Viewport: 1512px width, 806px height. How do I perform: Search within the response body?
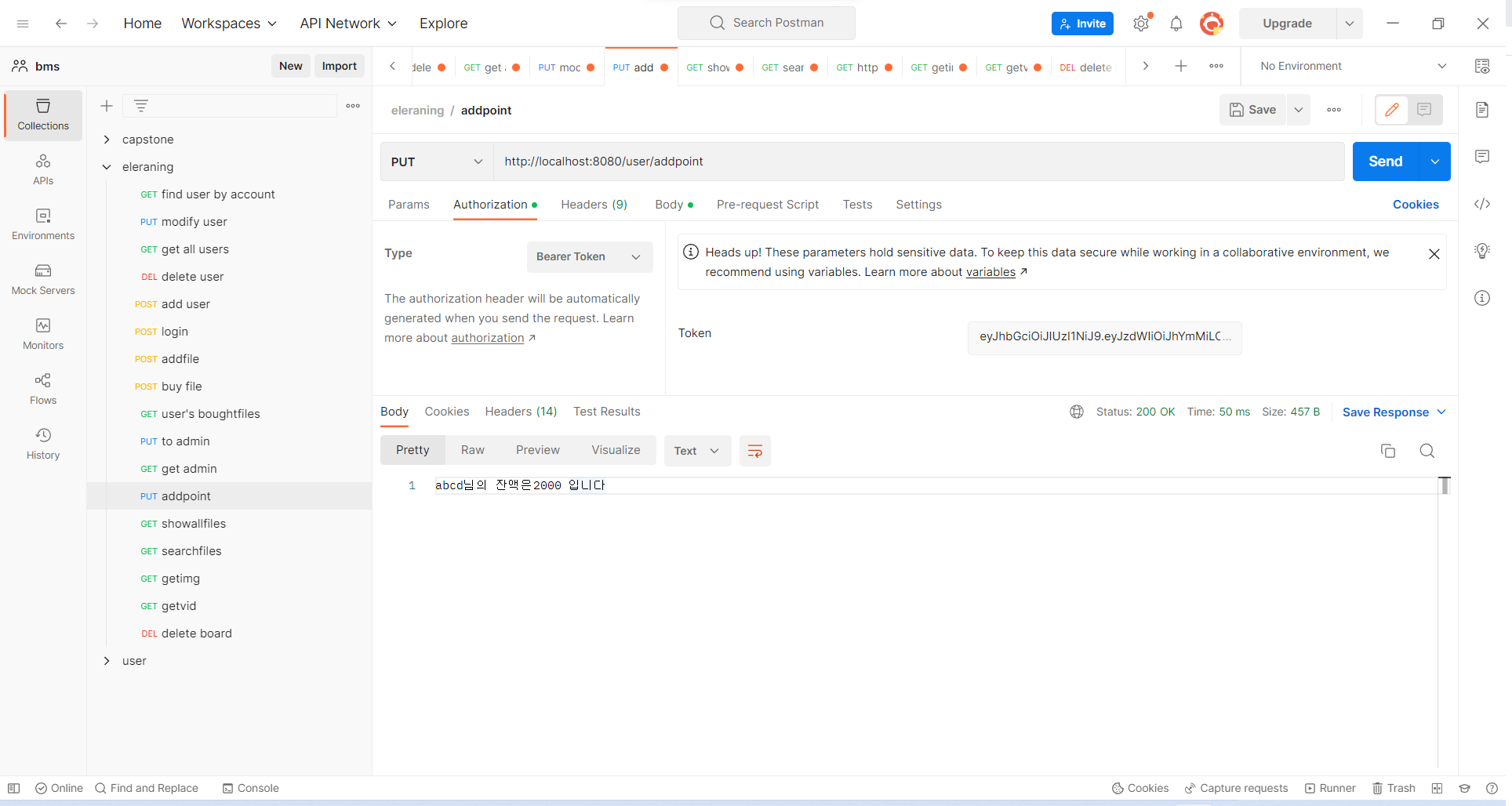point(1427,451)
